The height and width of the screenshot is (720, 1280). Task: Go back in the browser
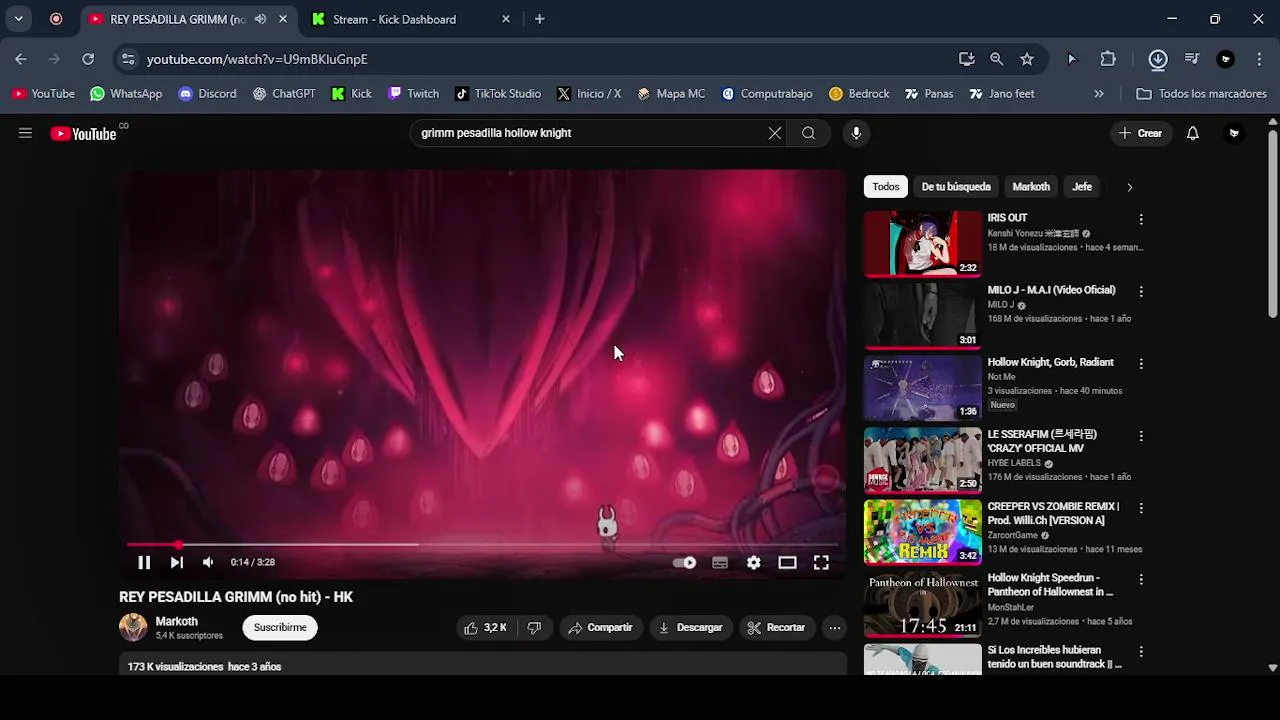point(21,59)
